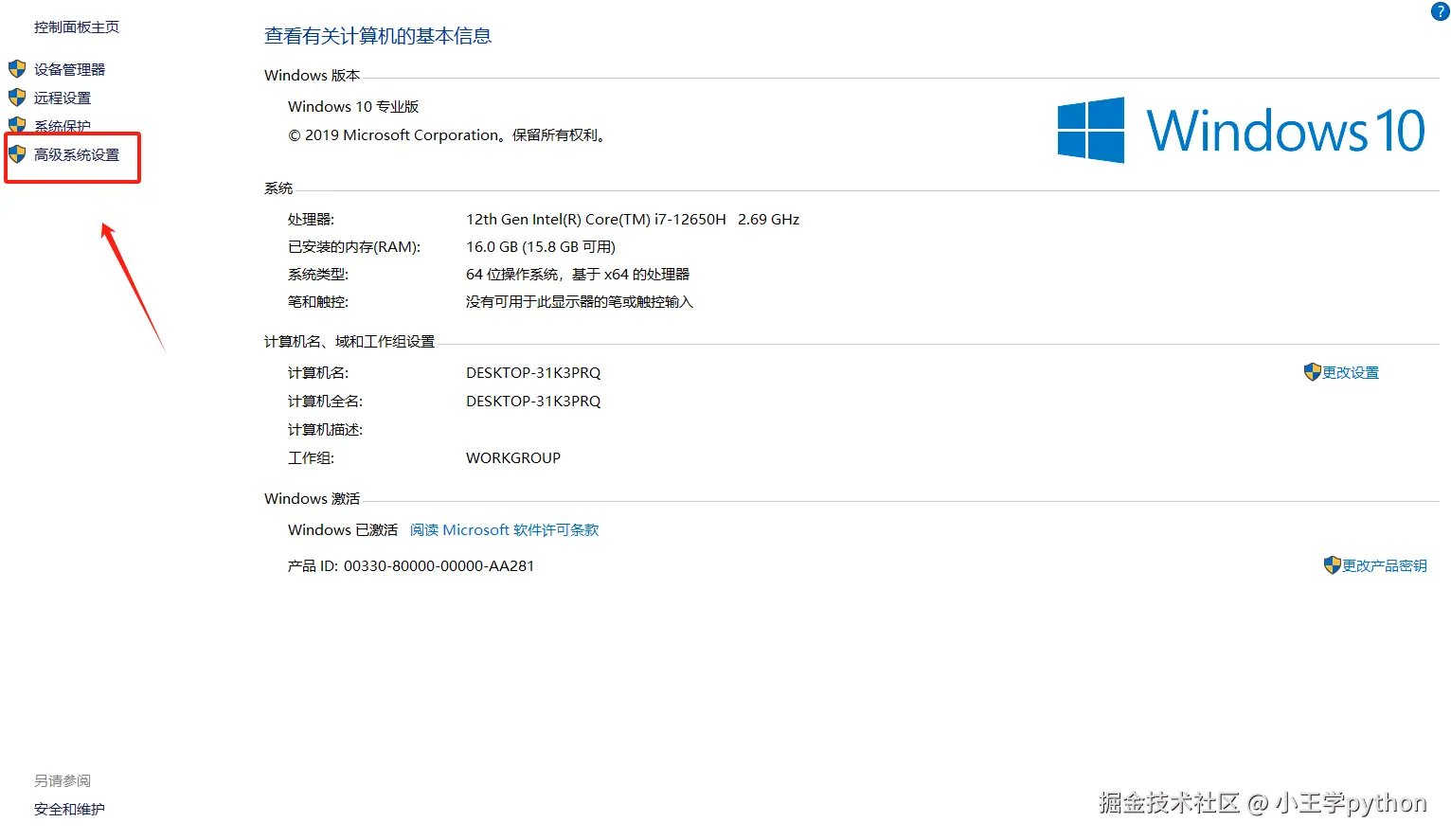Click the 已安装的内存(RAM) label
The height and width of the screenshot is (840, 1451).
(x=354, y=246)
